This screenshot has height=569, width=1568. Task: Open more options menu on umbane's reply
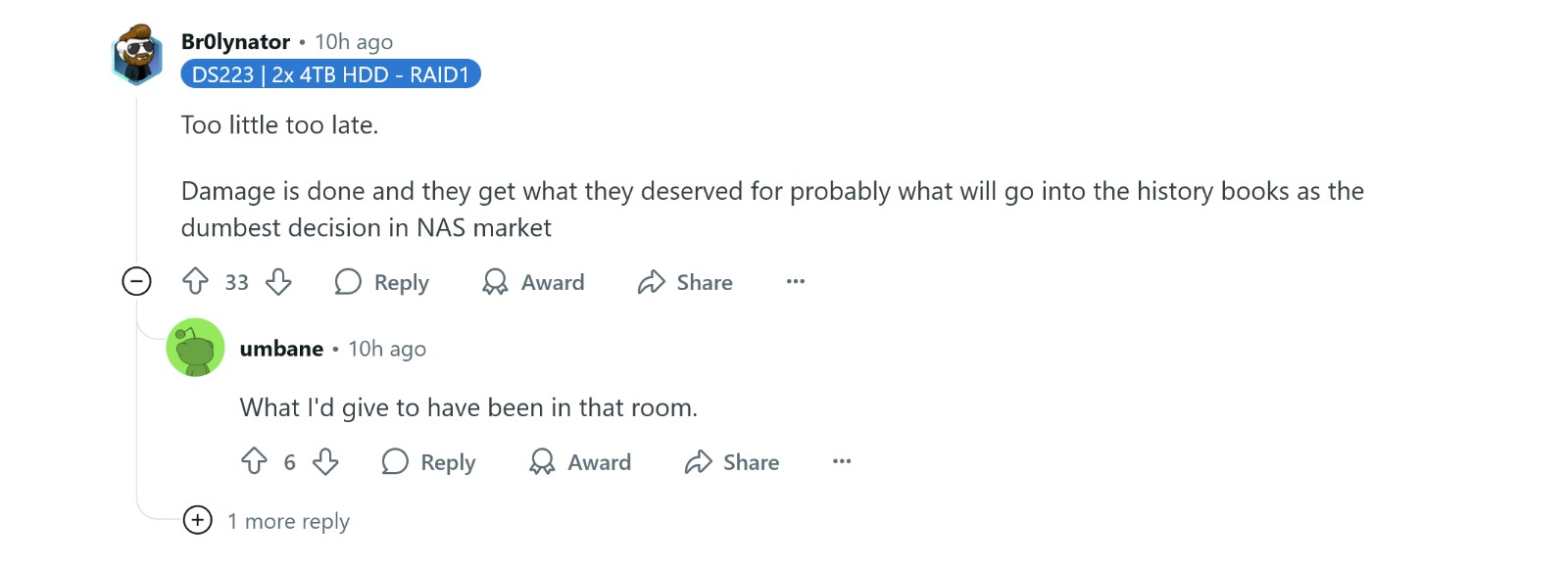842,461
